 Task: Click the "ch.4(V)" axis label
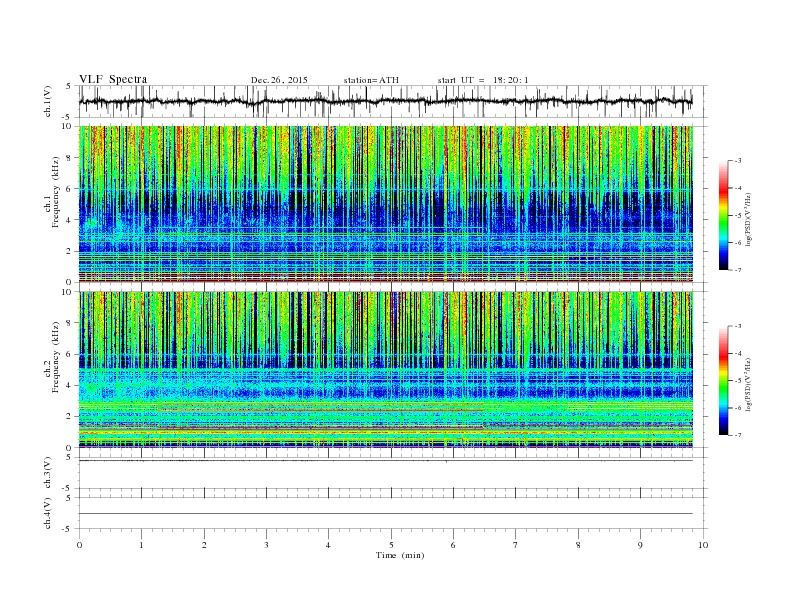pos(48,513)
